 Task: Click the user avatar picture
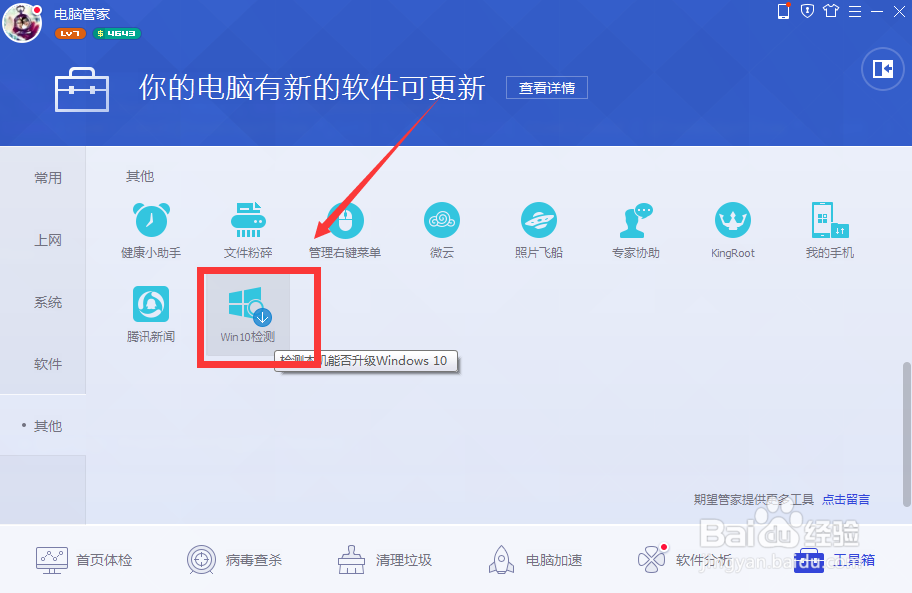click(x=23, y=23)
